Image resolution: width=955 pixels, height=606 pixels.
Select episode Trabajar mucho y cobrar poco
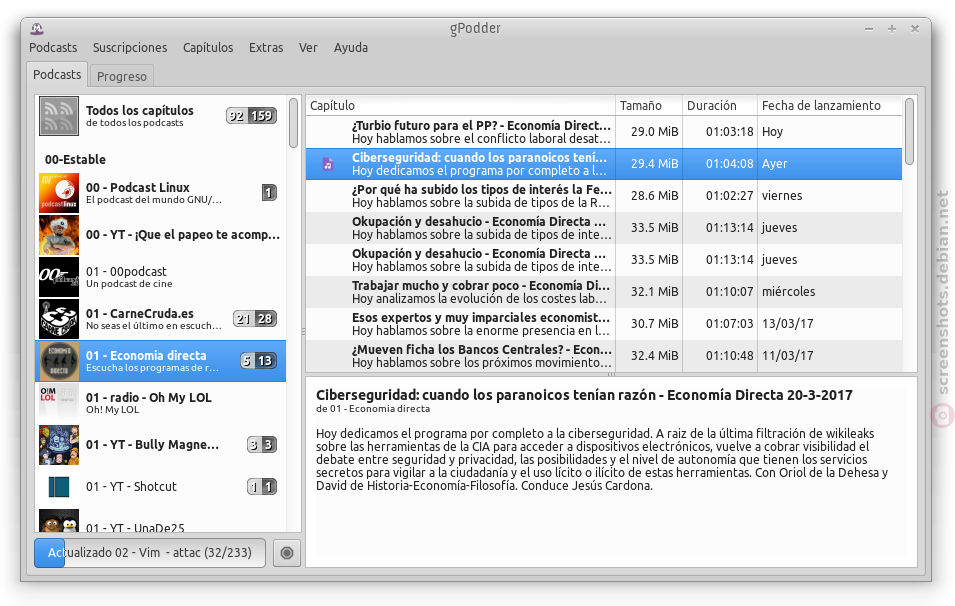click(x=604, y=292)
